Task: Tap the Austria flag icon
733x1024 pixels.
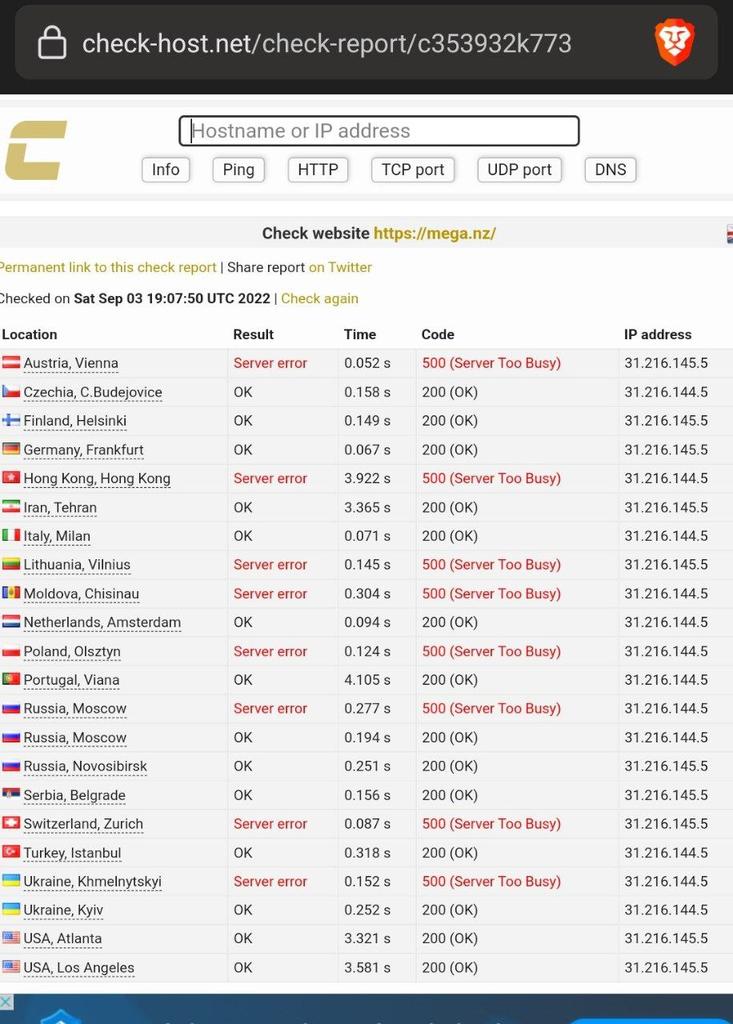Action: click(11, 362)
